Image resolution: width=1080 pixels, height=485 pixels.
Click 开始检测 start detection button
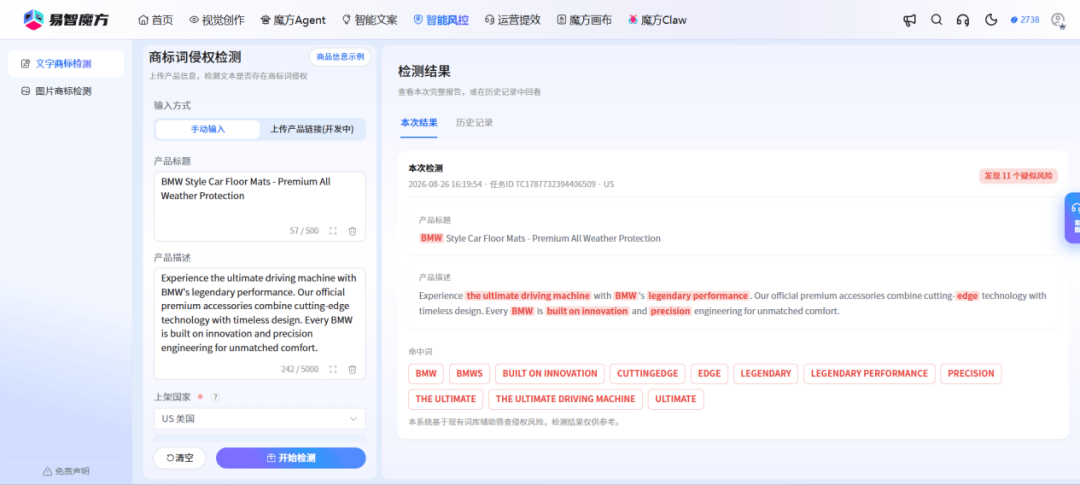[x=291, y=458]
